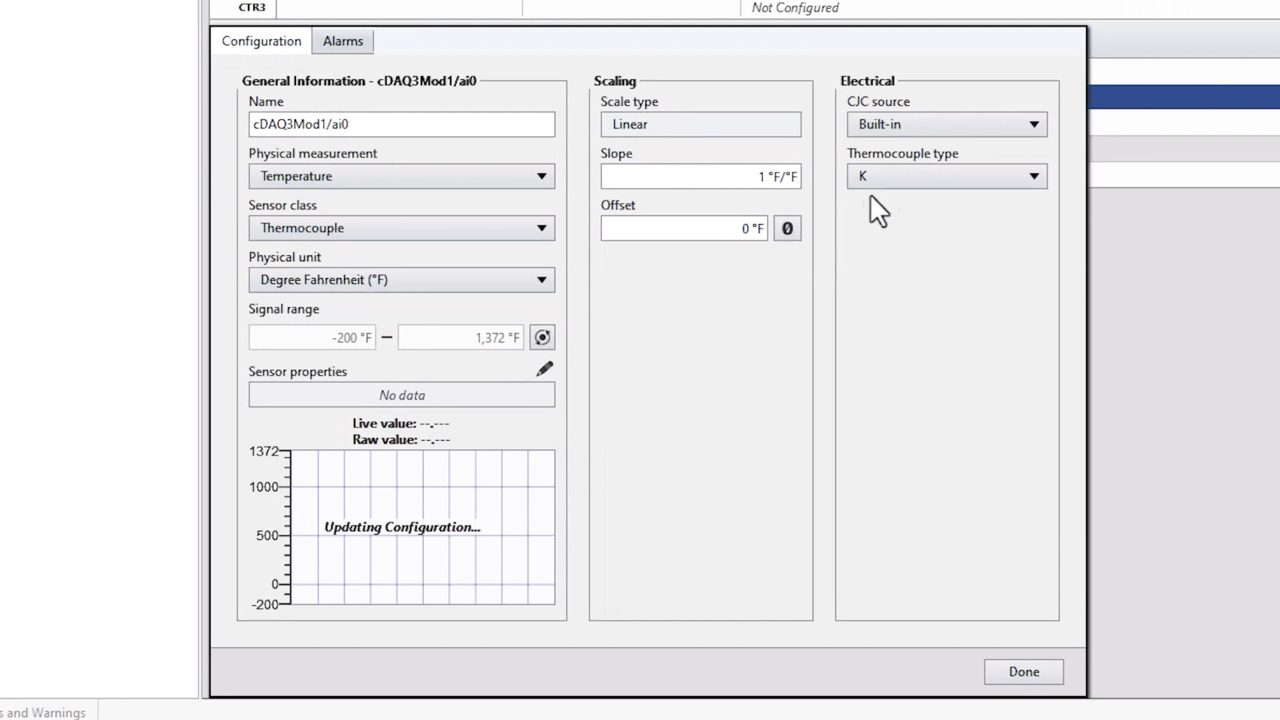Click the signal range minimum -200 °F field
This screenshot has width=1280, height=720.
pos(312,338)
